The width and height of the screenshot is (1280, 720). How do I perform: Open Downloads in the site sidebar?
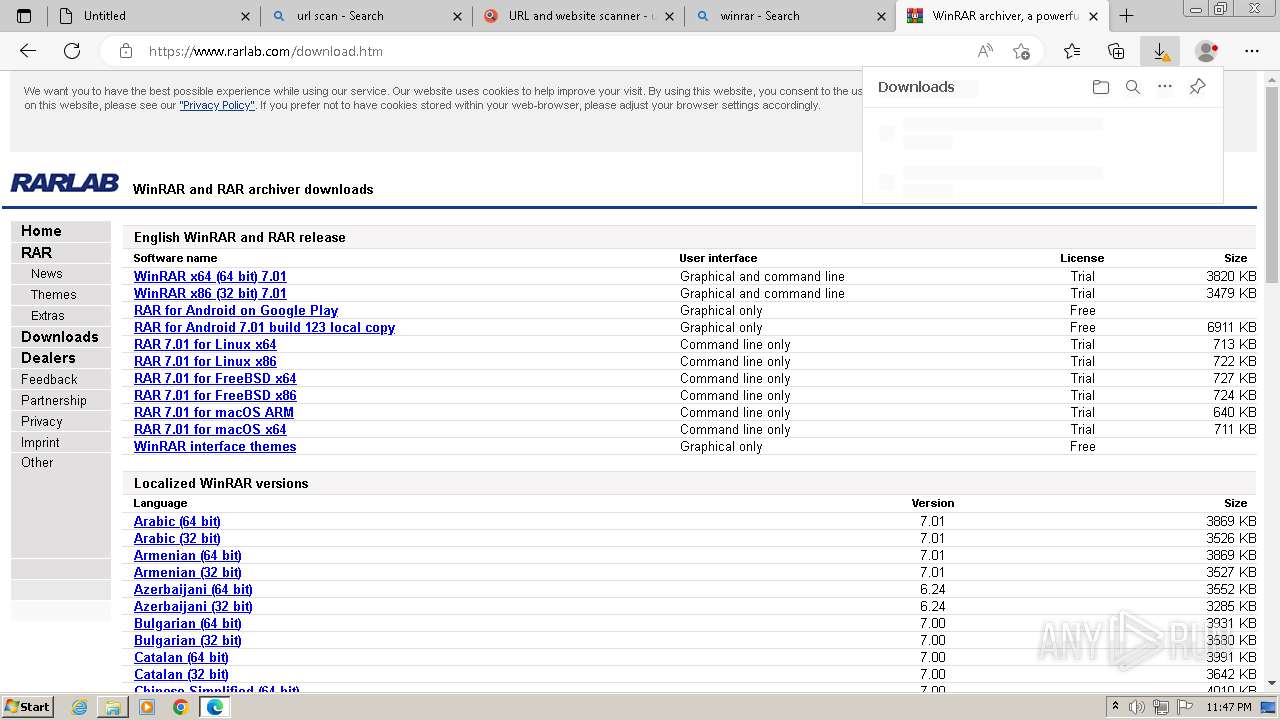pyautogui.click(x=60, y=337)
